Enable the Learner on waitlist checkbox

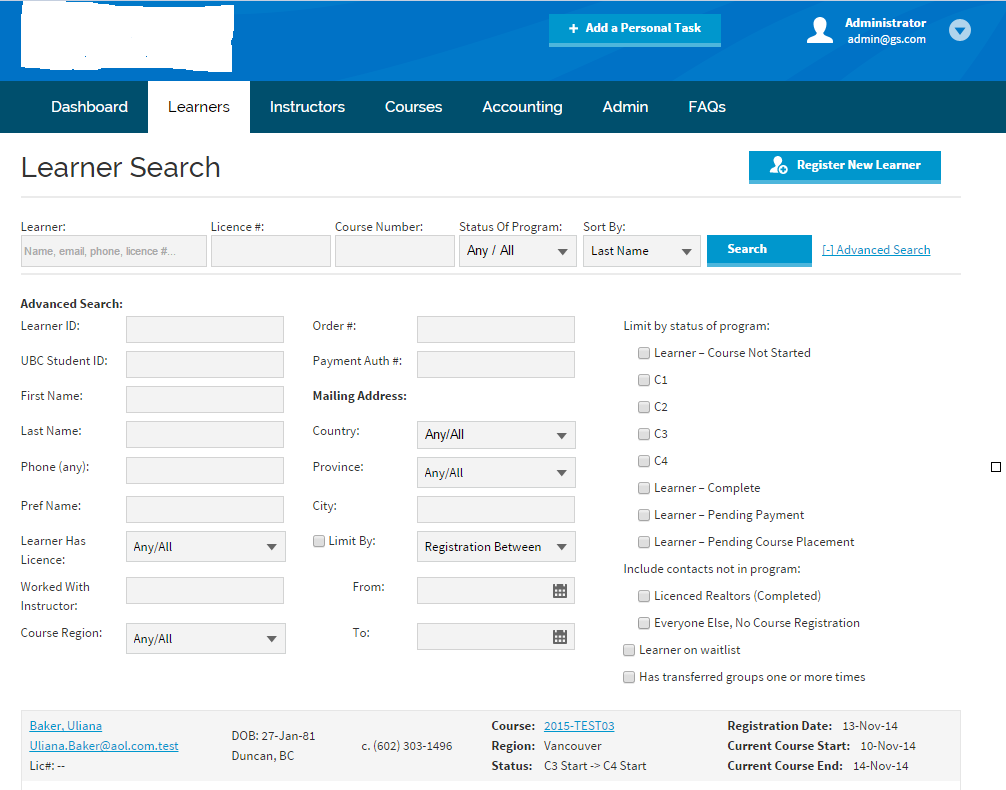pos(629,650)
